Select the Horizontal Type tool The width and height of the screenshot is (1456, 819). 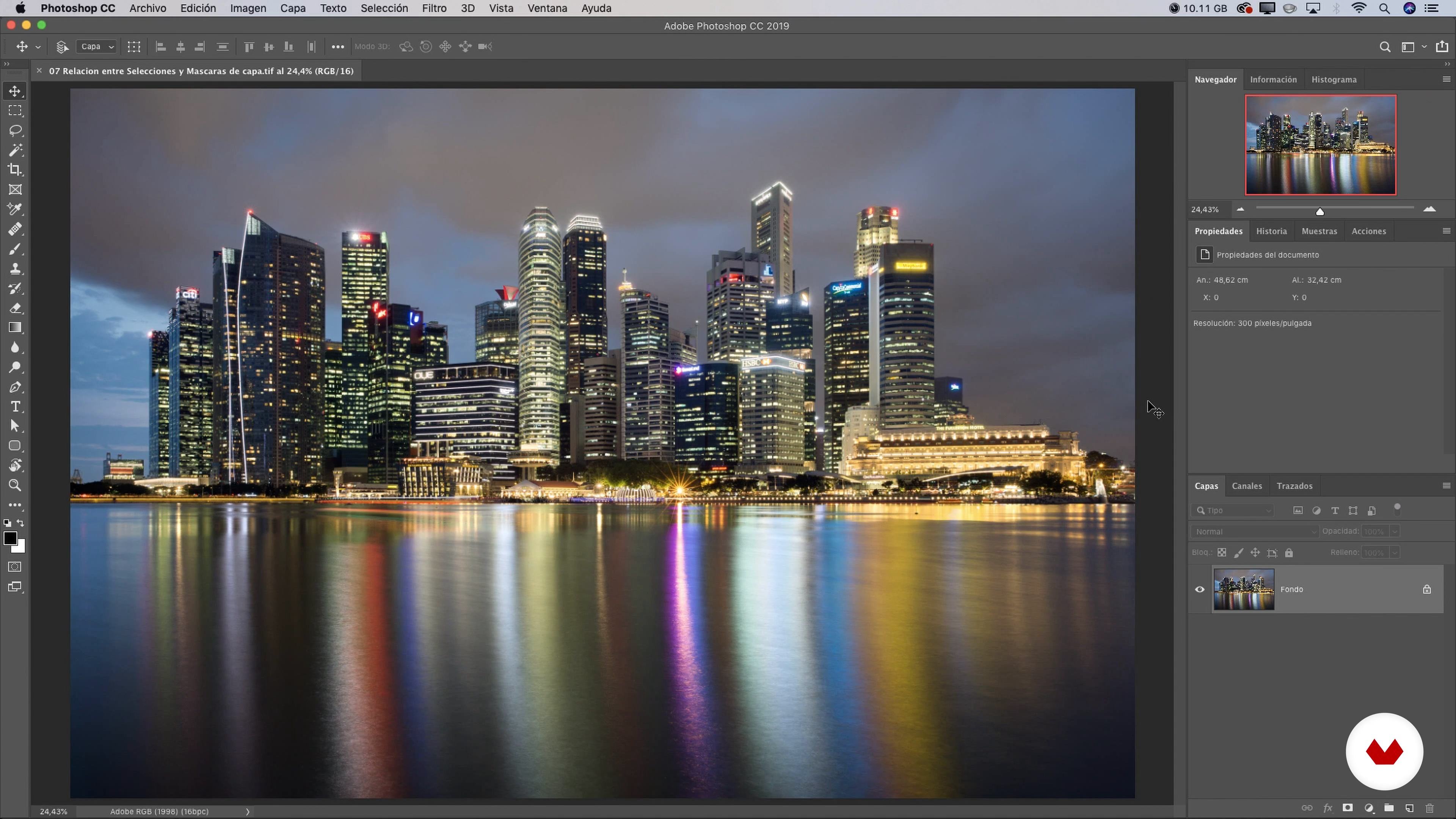pyautogui.click(x=15, y=407)
